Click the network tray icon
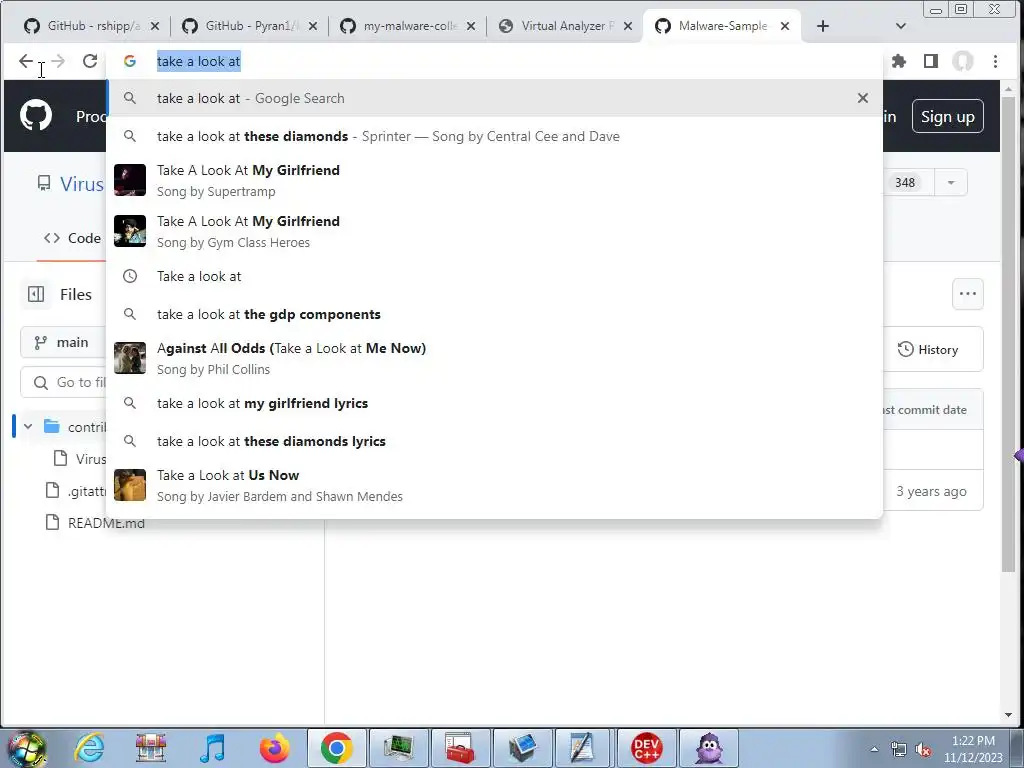Viewport: 1024px width, 768px height. coord(899,750)
